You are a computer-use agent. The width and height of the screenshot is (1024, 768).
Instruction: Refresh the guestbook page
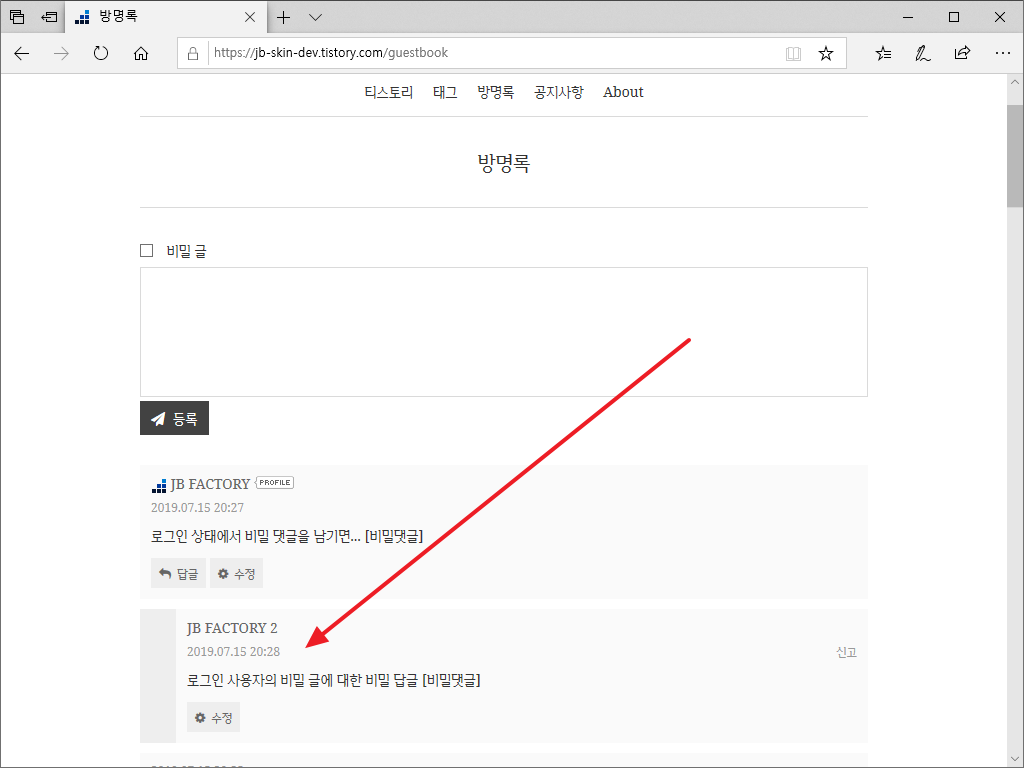pos(101,54)
